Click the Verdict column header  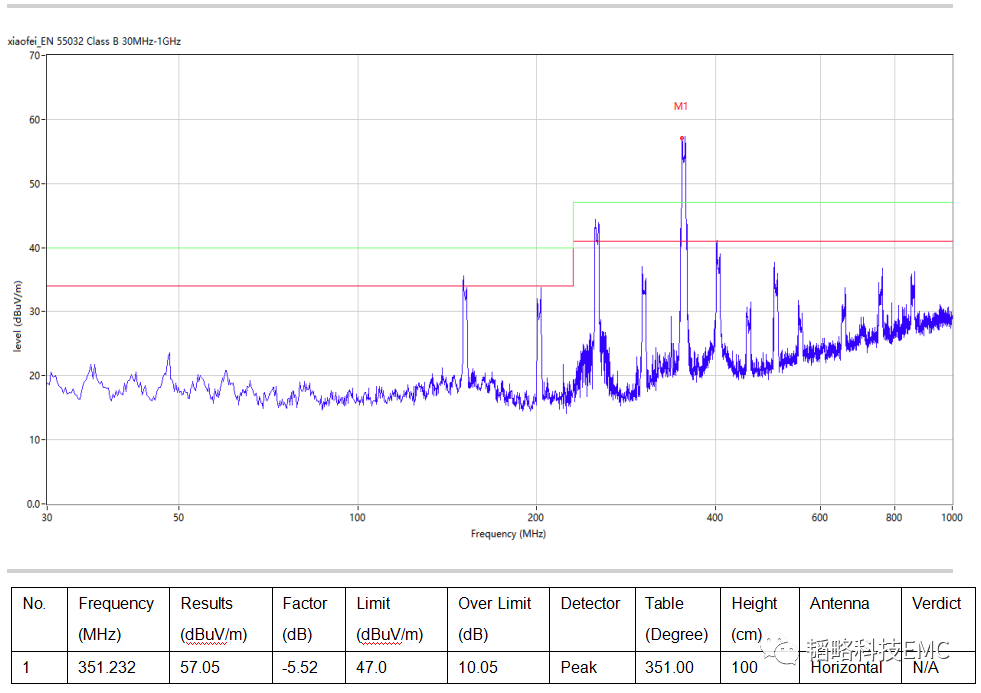936,604
